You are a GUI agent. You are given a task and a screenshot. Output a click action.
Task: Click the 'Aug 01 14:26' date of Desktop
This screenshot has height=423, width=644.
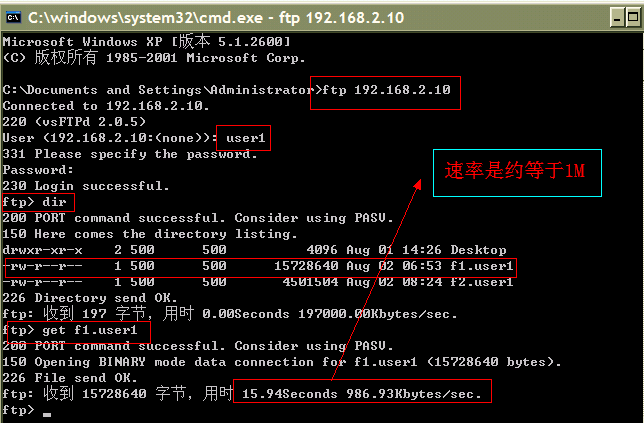click(x=393, y=250)
